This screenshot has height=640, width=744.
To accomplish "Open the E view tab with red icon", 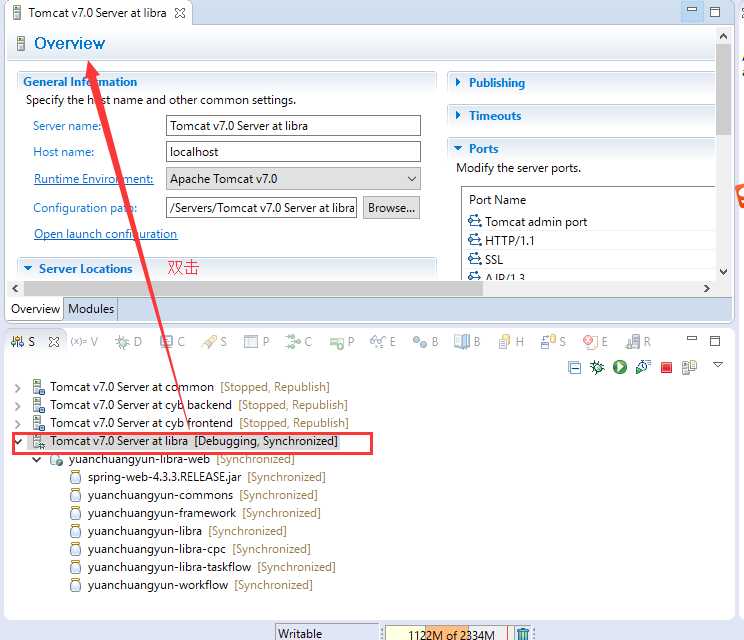I will pyautogui.click(x=595, y=342).
